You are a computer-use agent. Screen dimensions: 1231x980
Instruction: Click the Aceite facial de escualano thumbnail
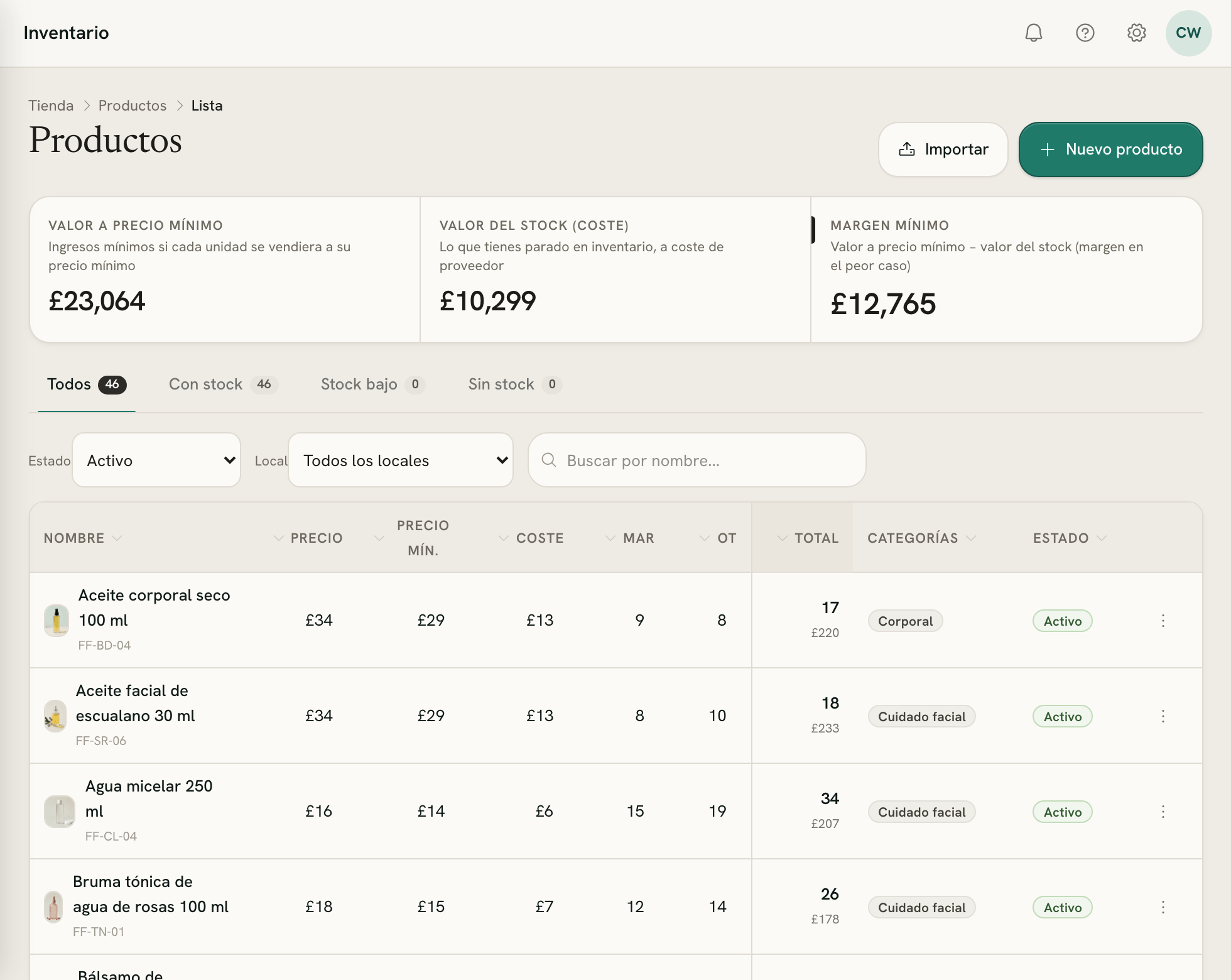click(55, 716)
